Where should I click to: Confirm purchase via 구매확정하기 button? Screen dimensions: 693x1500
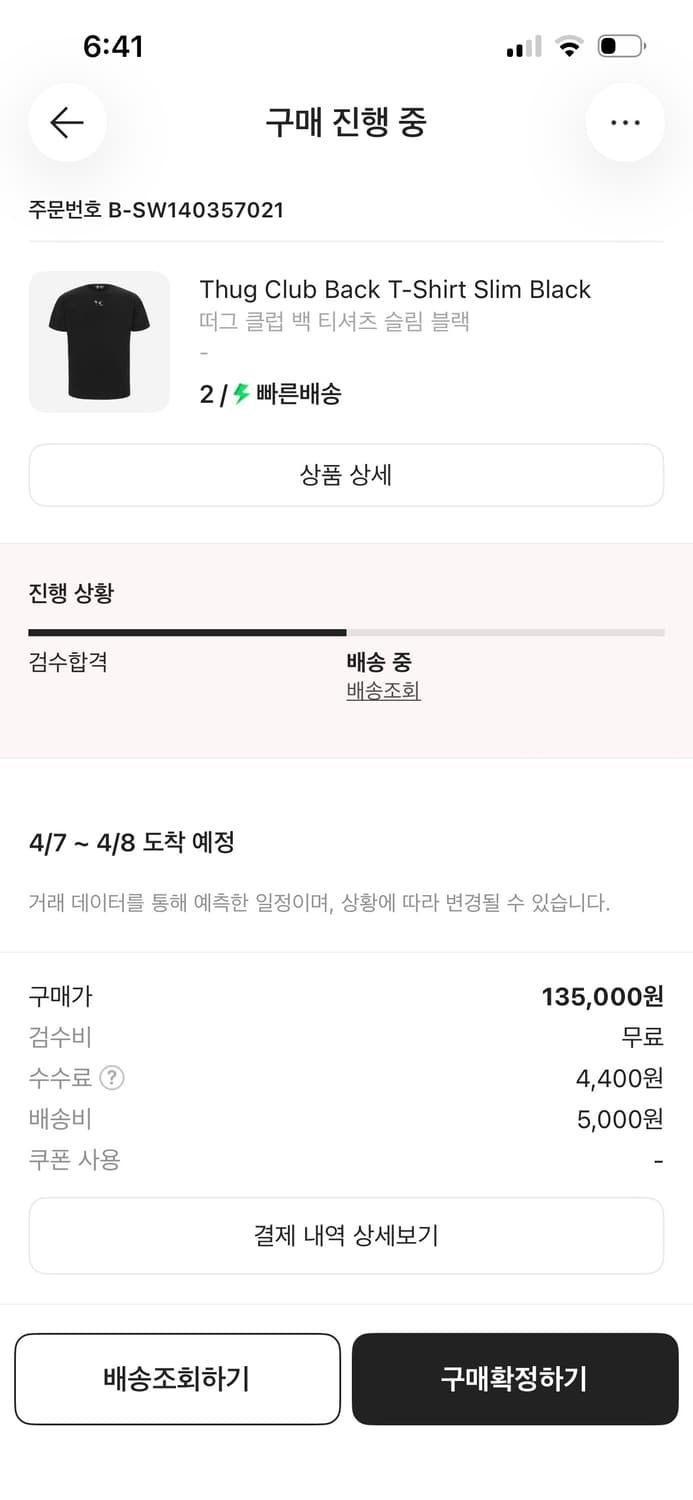515,1378
